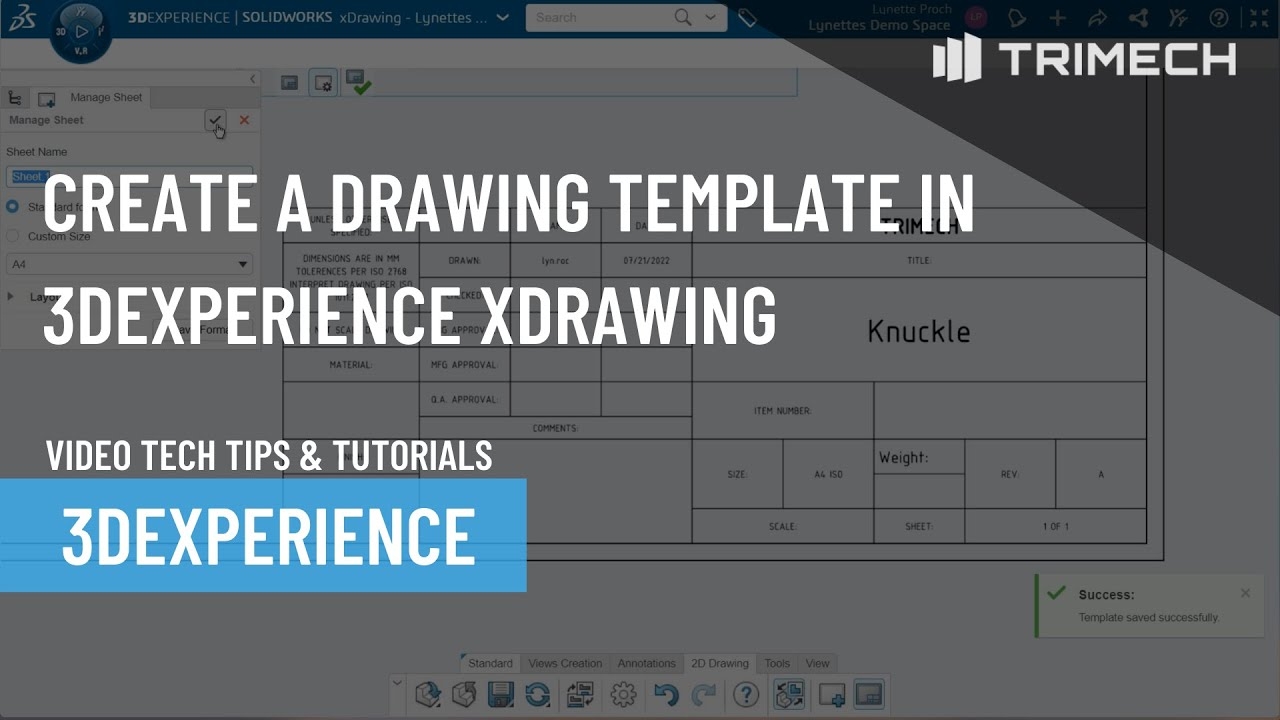This screenshot has height=720, width=1280.
Task: Click the LP user avatar
Action: [x=976, y=17]
